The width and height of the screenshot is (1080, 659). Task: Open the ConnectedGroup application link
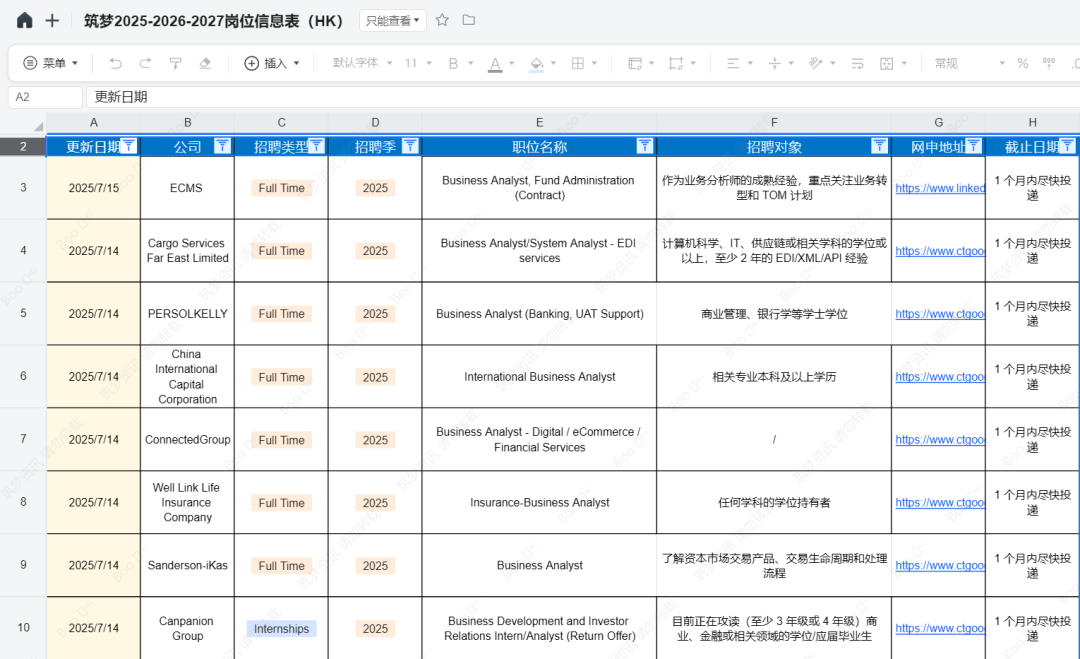[940, 439]
